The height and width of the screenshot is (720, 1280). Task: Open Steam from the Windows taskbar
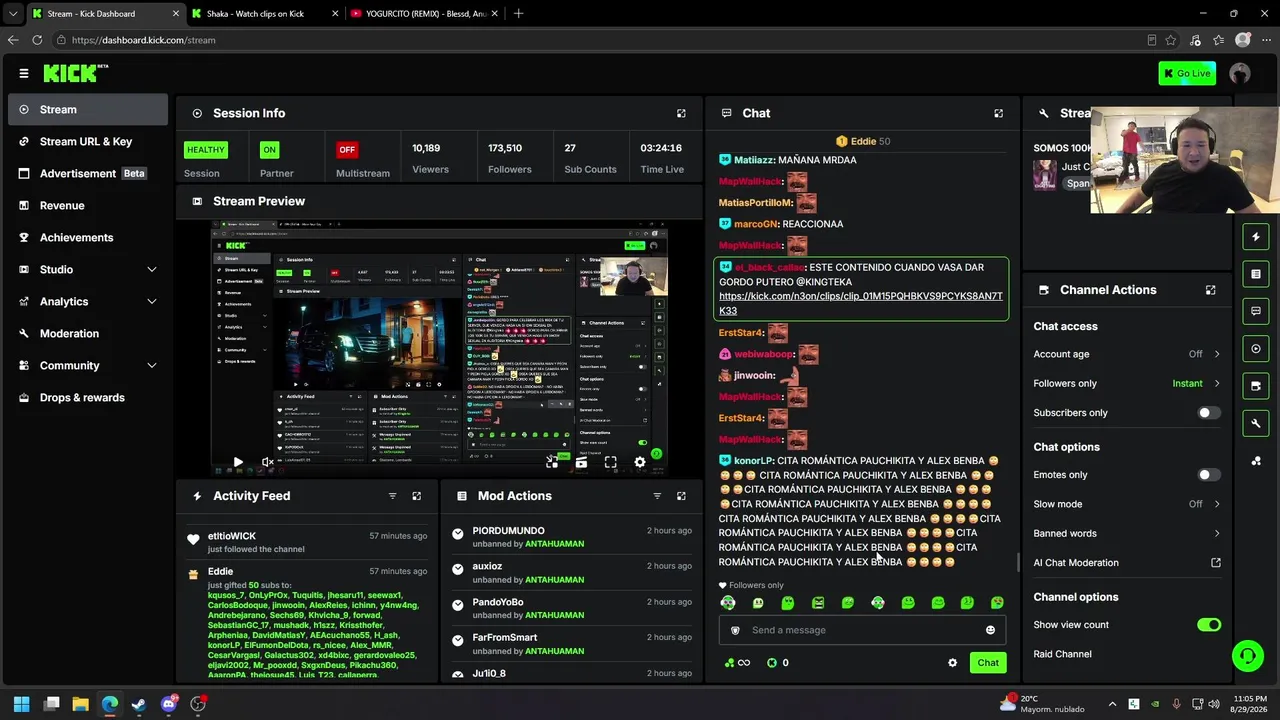pos(139,704)
